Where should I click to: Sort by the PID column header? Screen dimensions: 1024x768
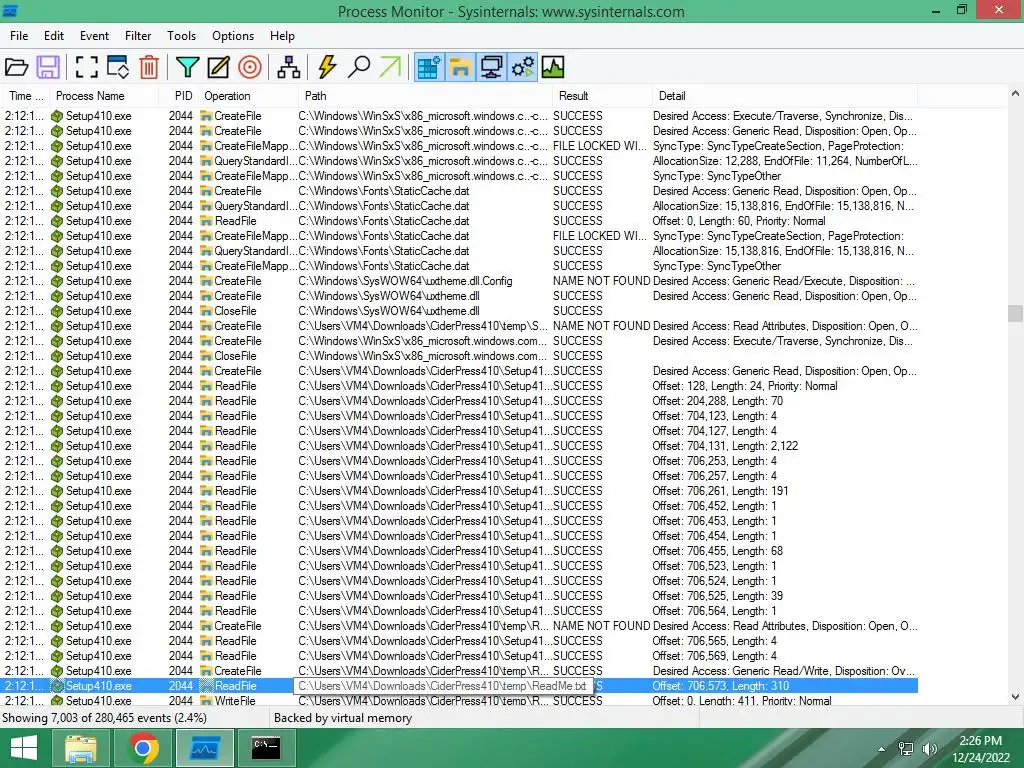(179, 96)
